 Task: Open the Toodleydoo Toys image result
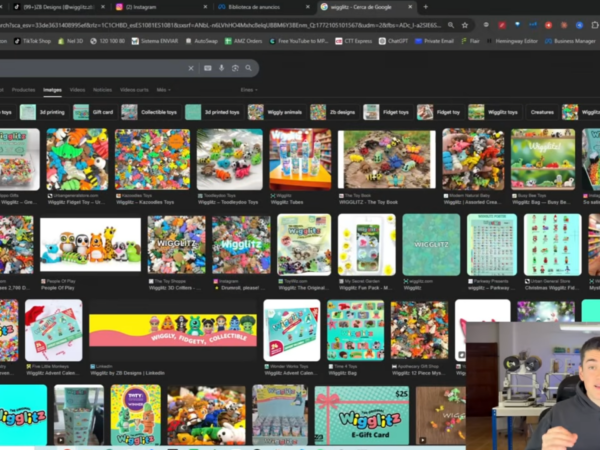pos(230,159)
